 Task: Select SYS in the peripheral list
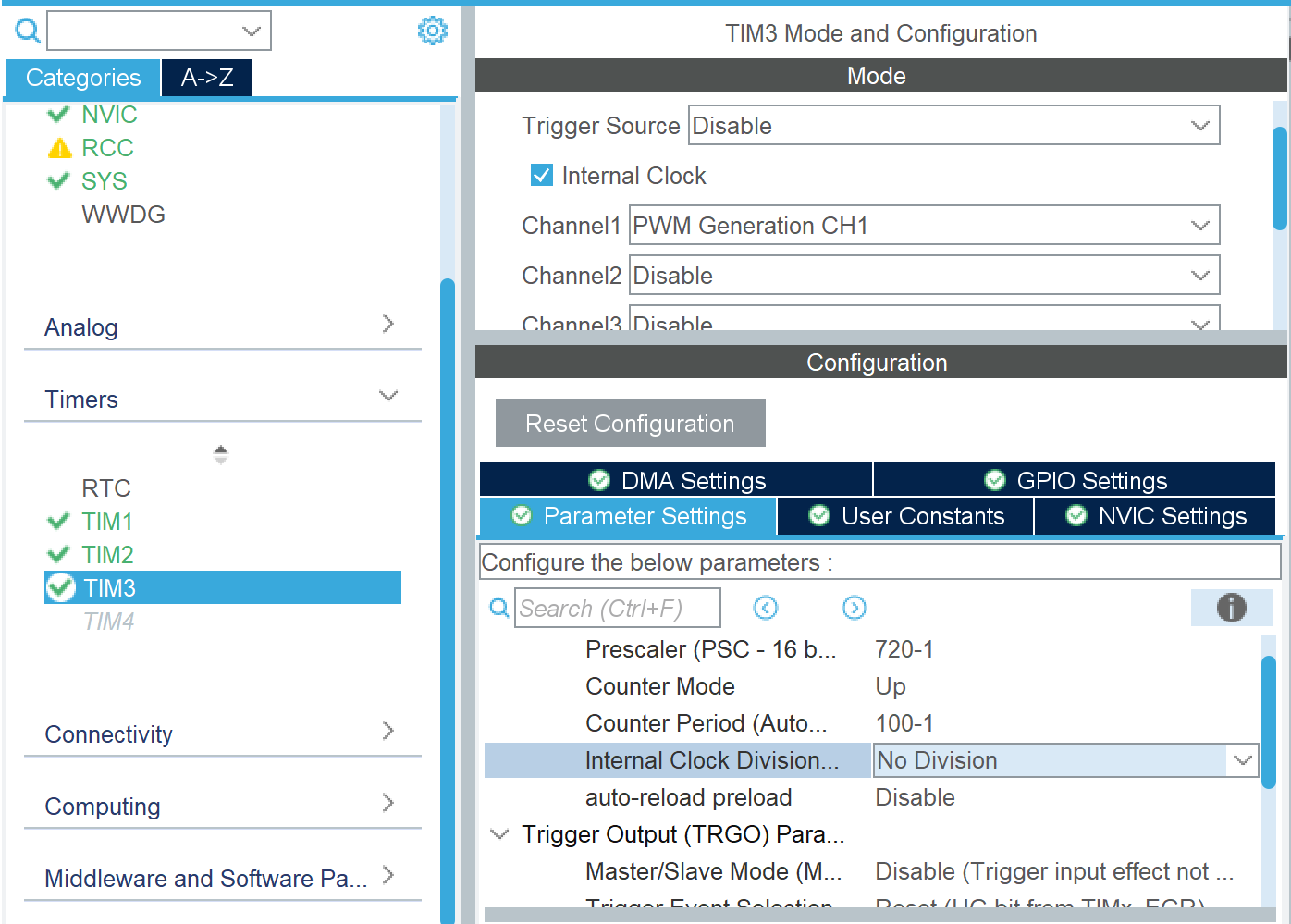click(x=105, y=181)
